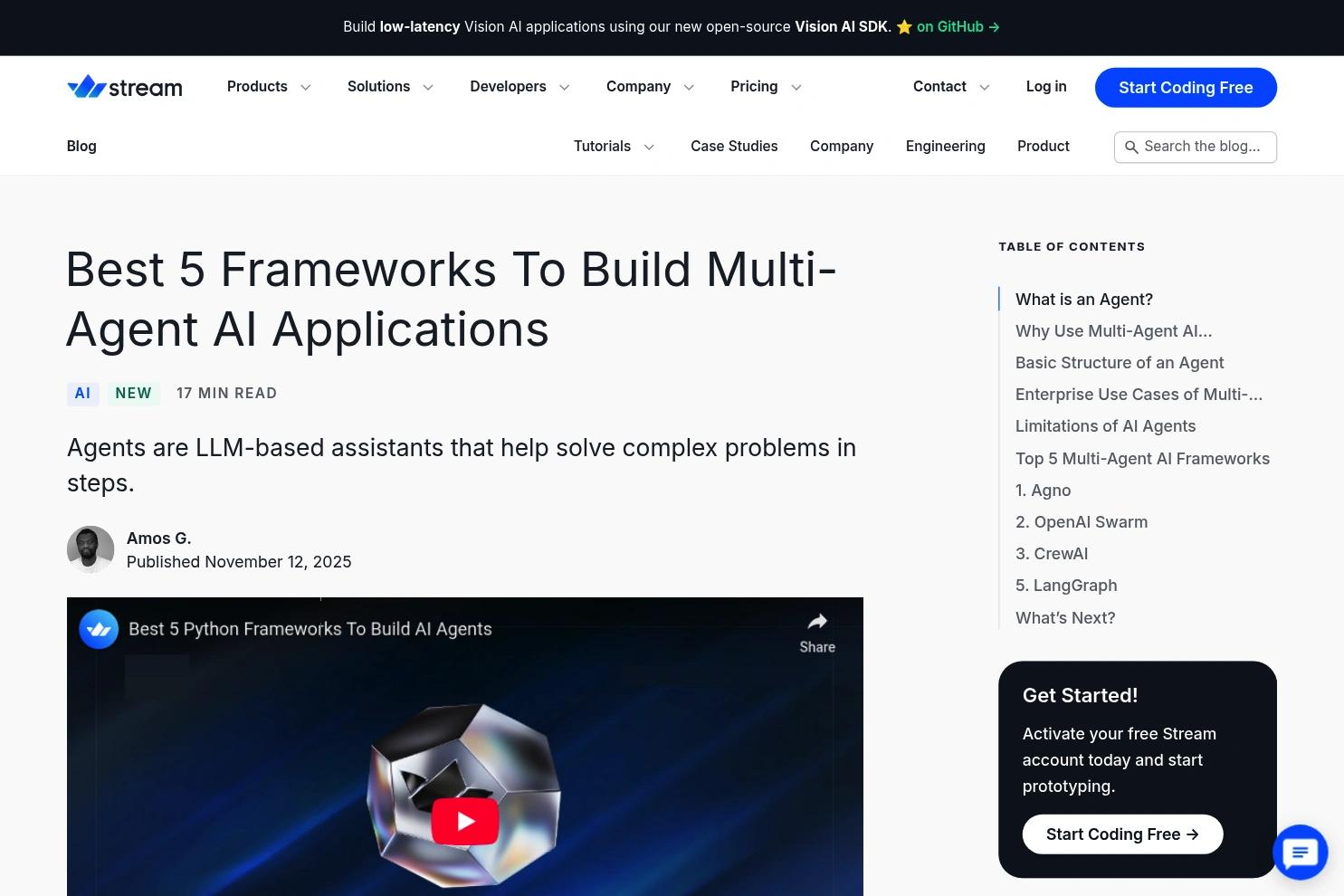The height and width of the screenshot is (896, 1344).
Task: Jump to What's Next? section
Action: [x=1065, y=618]
